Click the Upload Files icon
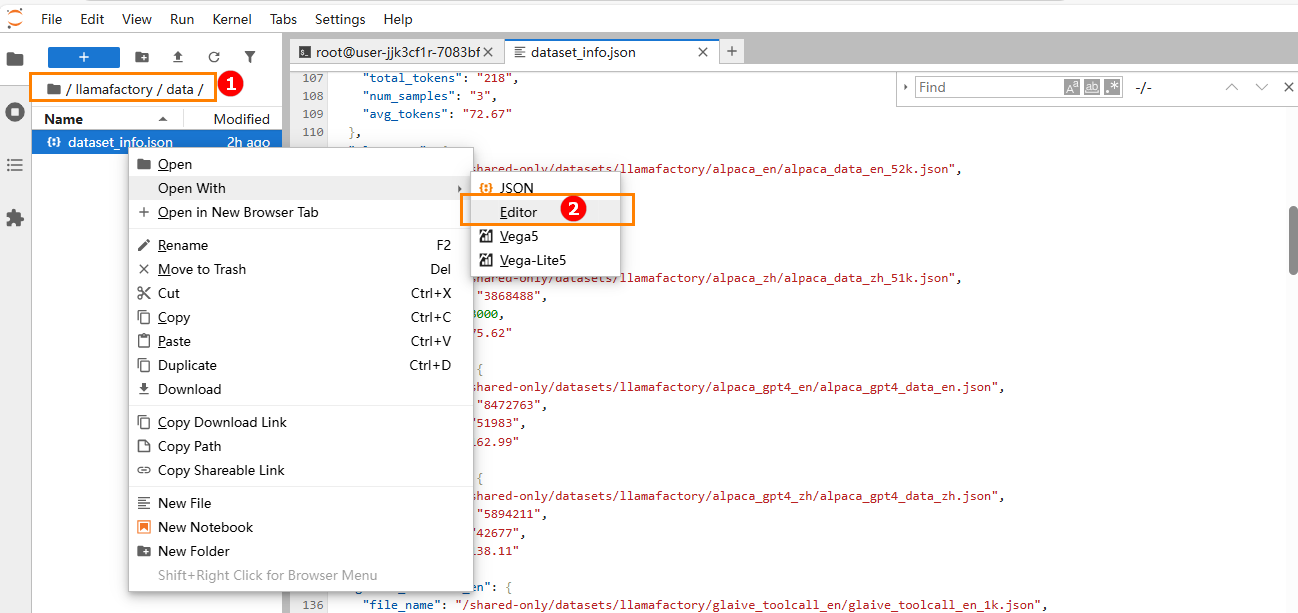The width and height of the screenshot is (1298, 613). (178, 58)
